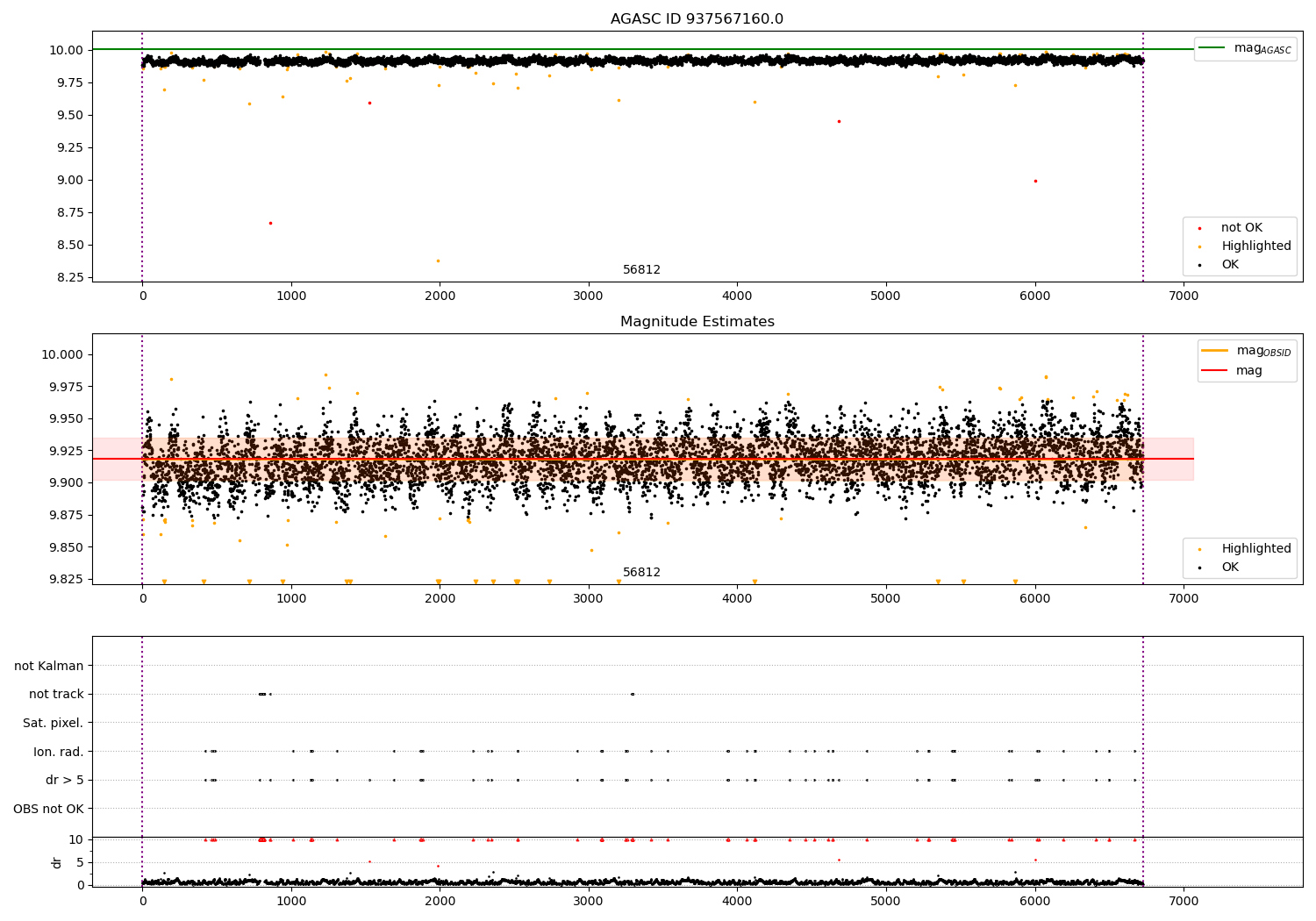This screenshot has width=1316, height=921.
Task: Select 'Highlighted' legend entry in Magnitude Estimates plot
Action: [1256, 549]
